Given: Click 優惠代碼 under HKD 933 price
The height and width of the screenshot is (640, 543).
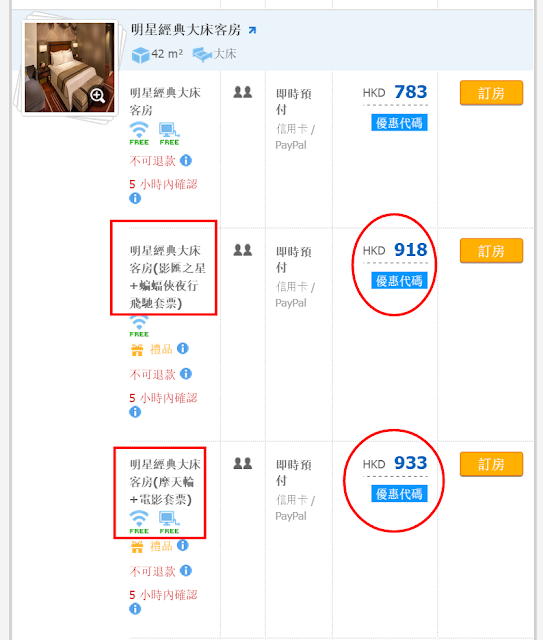Looking at the screenshot, I should pyautogui.click(x=399, y=494).
